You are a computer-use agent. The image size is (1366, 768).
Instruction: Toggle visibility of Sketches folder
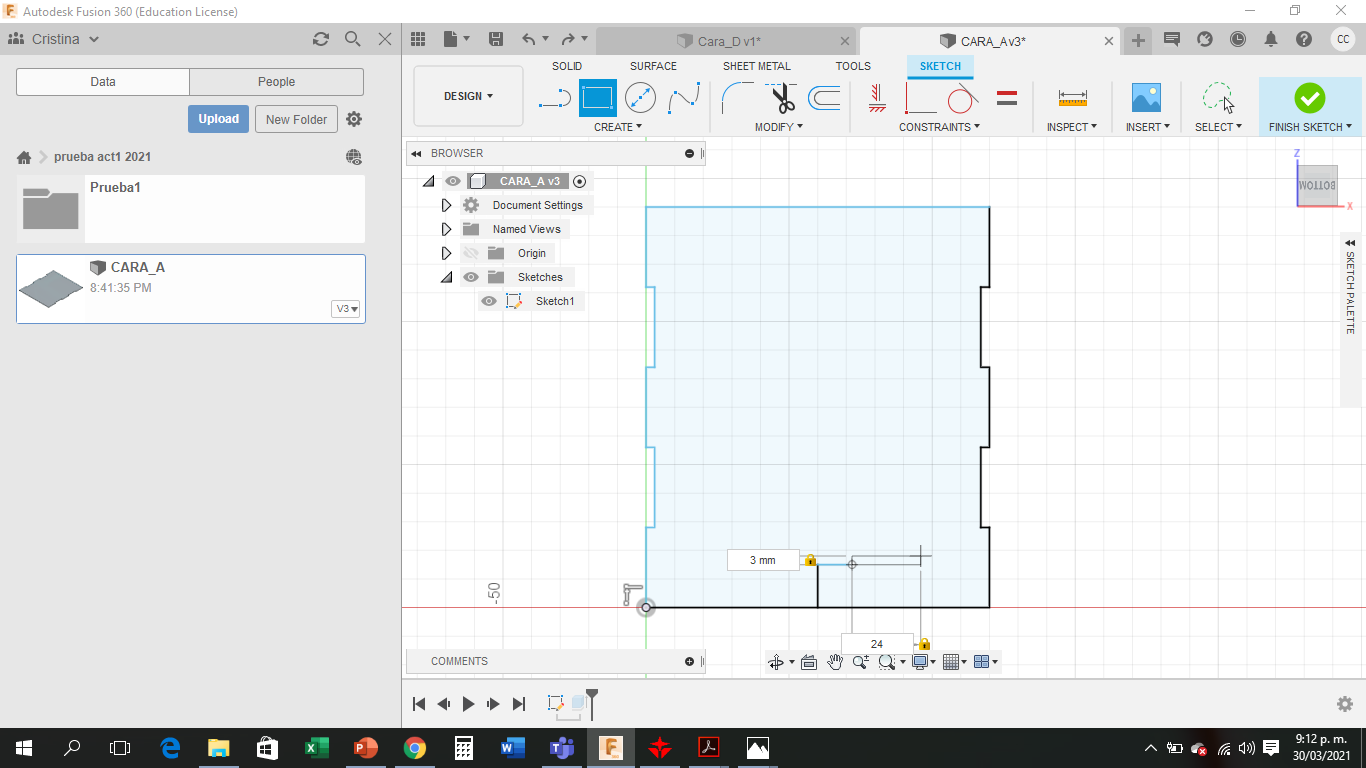point(471,277)
